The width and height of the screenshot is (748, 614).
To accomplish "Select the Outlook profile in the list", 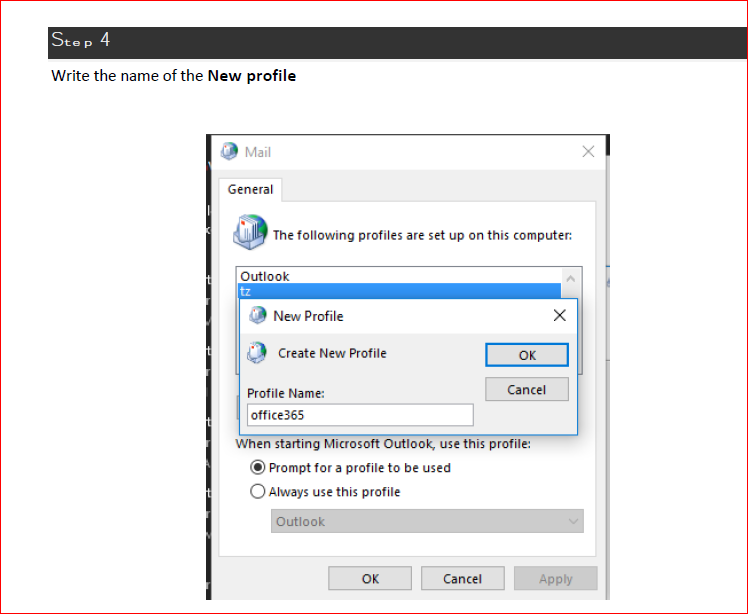I will (399, 276).
